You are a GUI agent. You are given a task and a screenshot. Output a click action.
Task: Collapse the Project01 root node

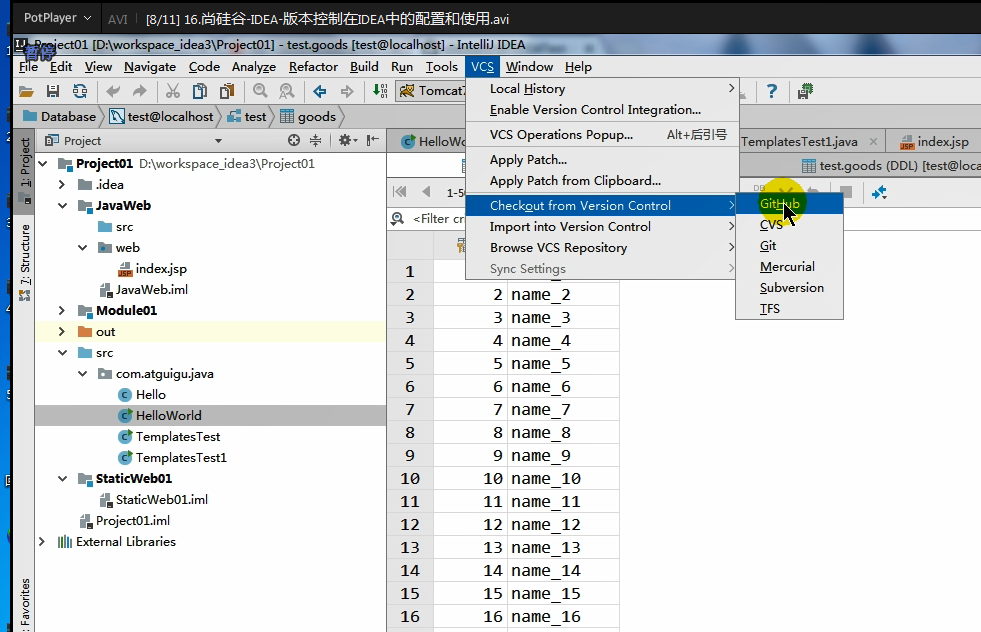pyautogui.click(x=43, y=164)
